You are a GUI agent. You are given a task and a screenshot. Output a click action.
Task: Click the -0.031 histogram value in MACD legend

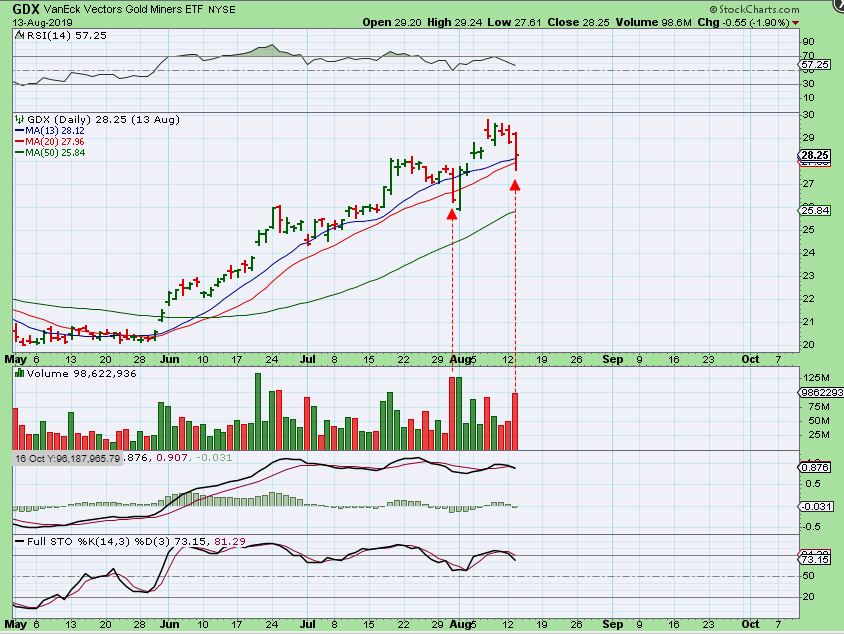click(x=214, y=457)
